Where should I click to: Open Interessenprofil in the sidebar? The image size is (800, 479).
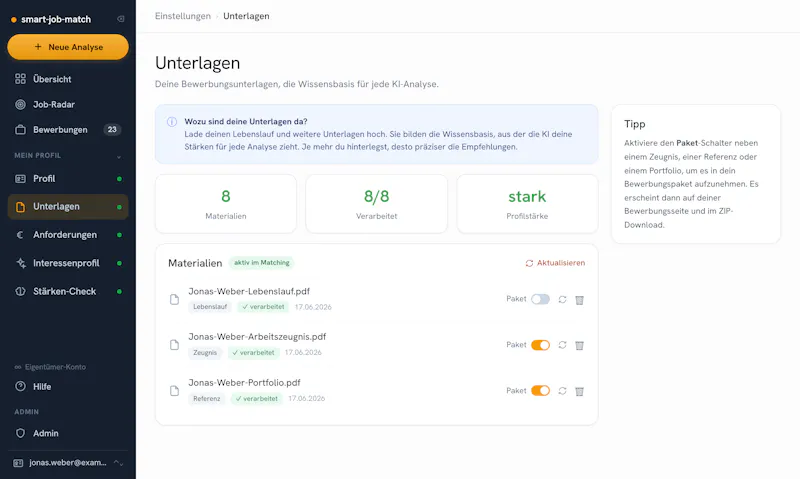pos(68,263)
